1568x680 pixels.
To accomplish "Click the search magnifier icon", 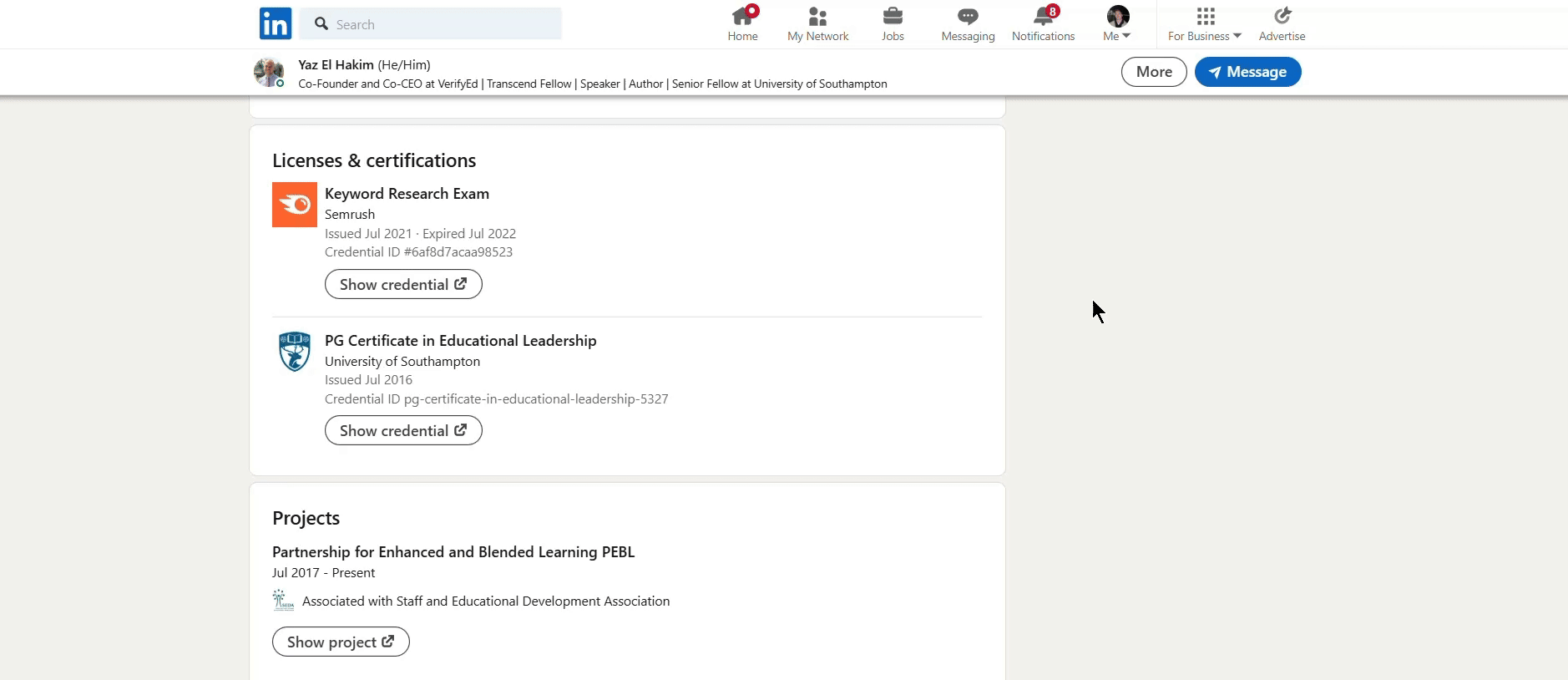I will tap(321, 24).
